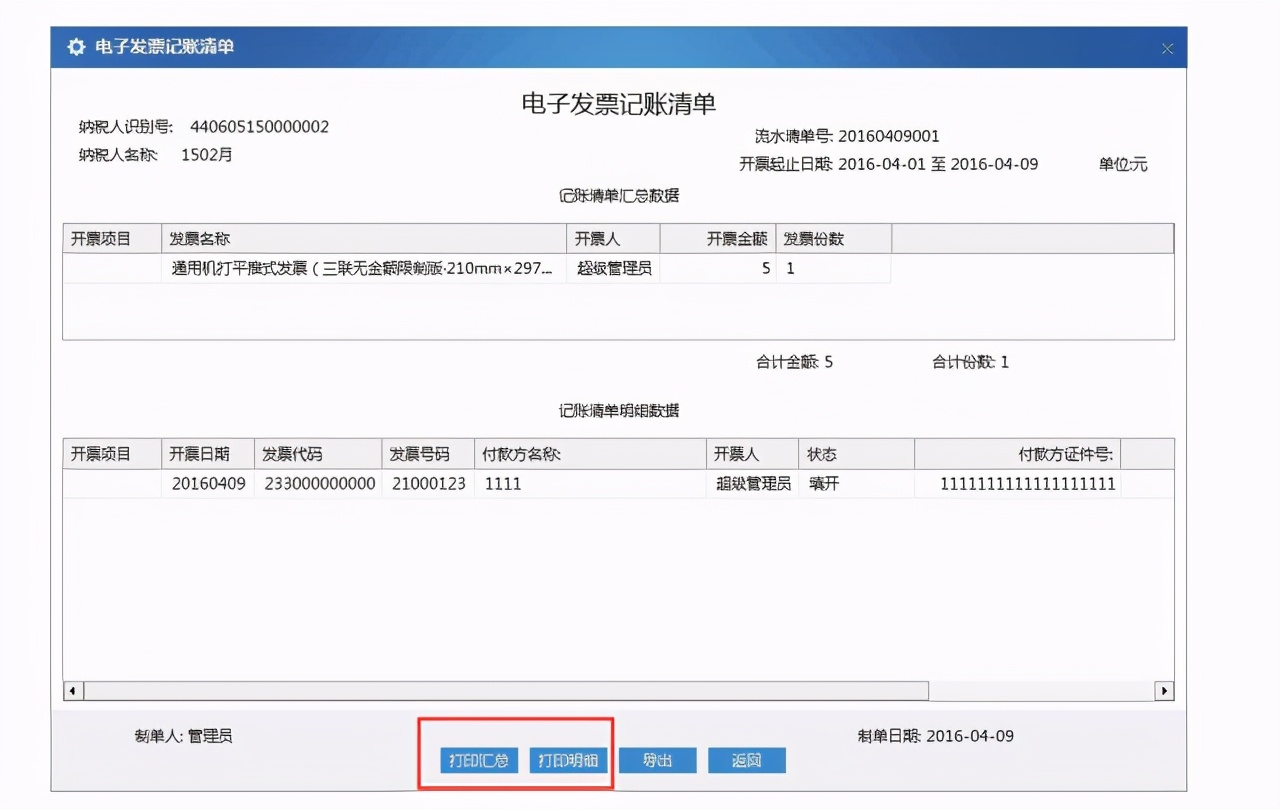Click the 发票名称 column header
Image resolution: width=1280 pixels, height=810 pixels.
point(201,238)
